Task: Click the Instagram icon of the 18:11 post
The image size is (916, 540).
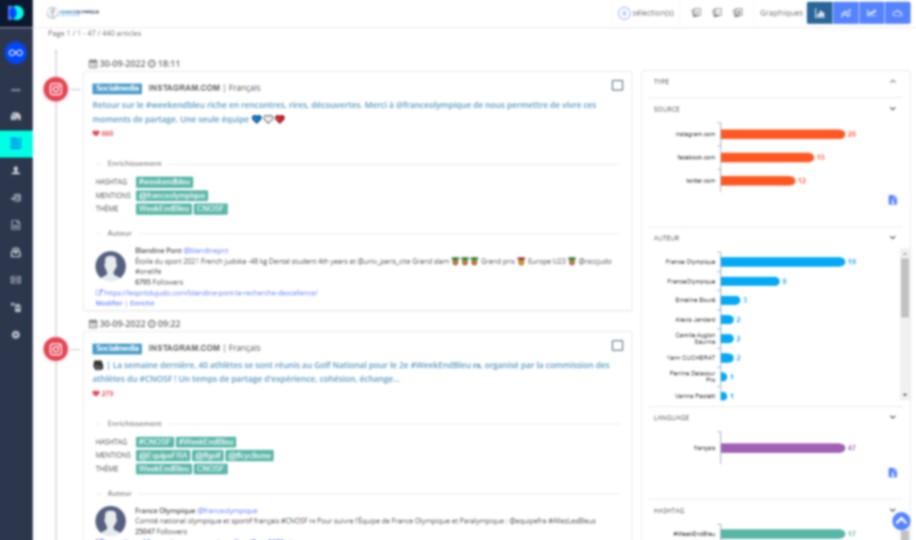Action: (x=56, y=88)
